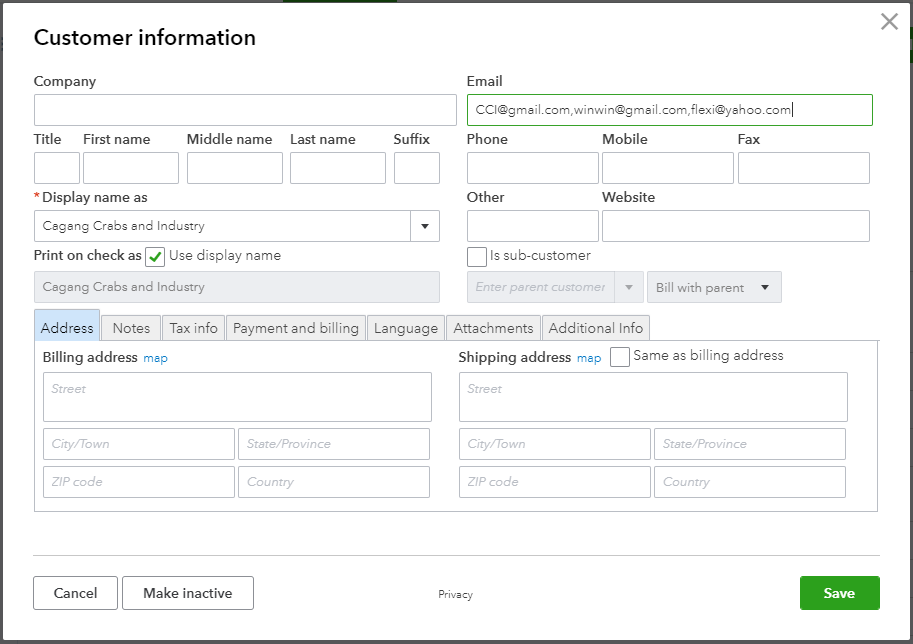Go to the Attachments tab
This screenshot has height=644, width=913.
coord(493,328)
